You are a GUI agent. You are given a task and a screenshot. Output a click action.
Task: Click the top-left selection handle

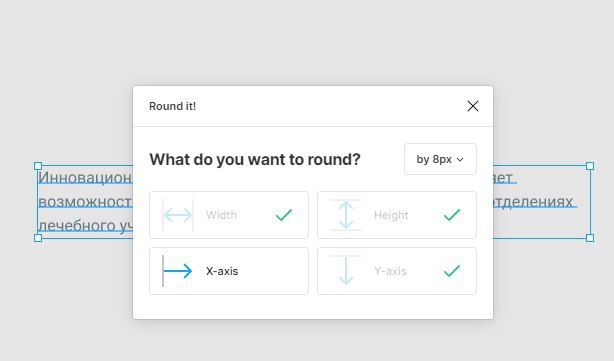click(38, 166)
